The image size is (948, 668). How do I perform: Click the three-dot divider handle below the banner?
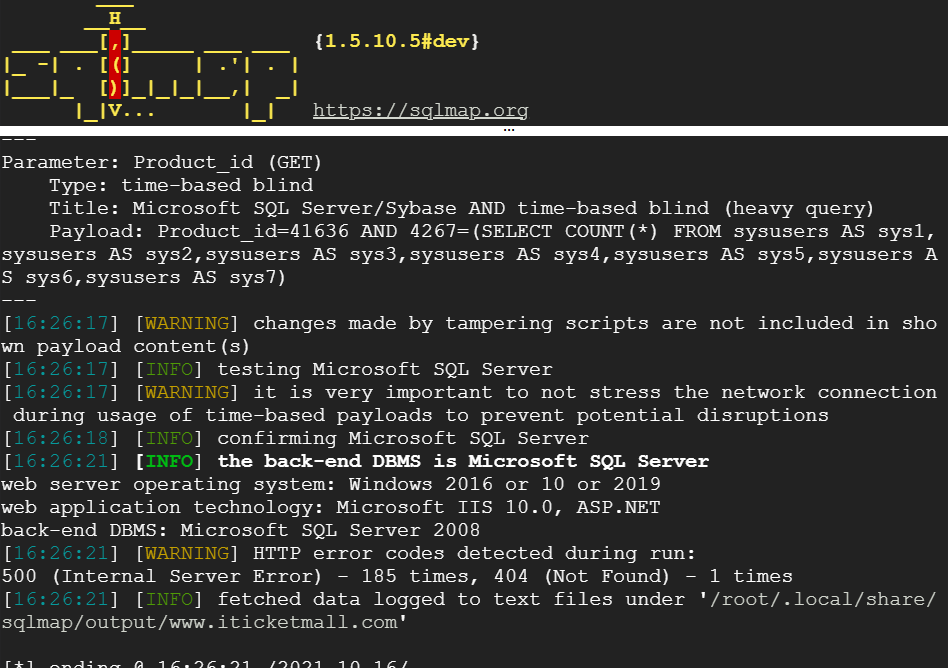click(508, 130)
